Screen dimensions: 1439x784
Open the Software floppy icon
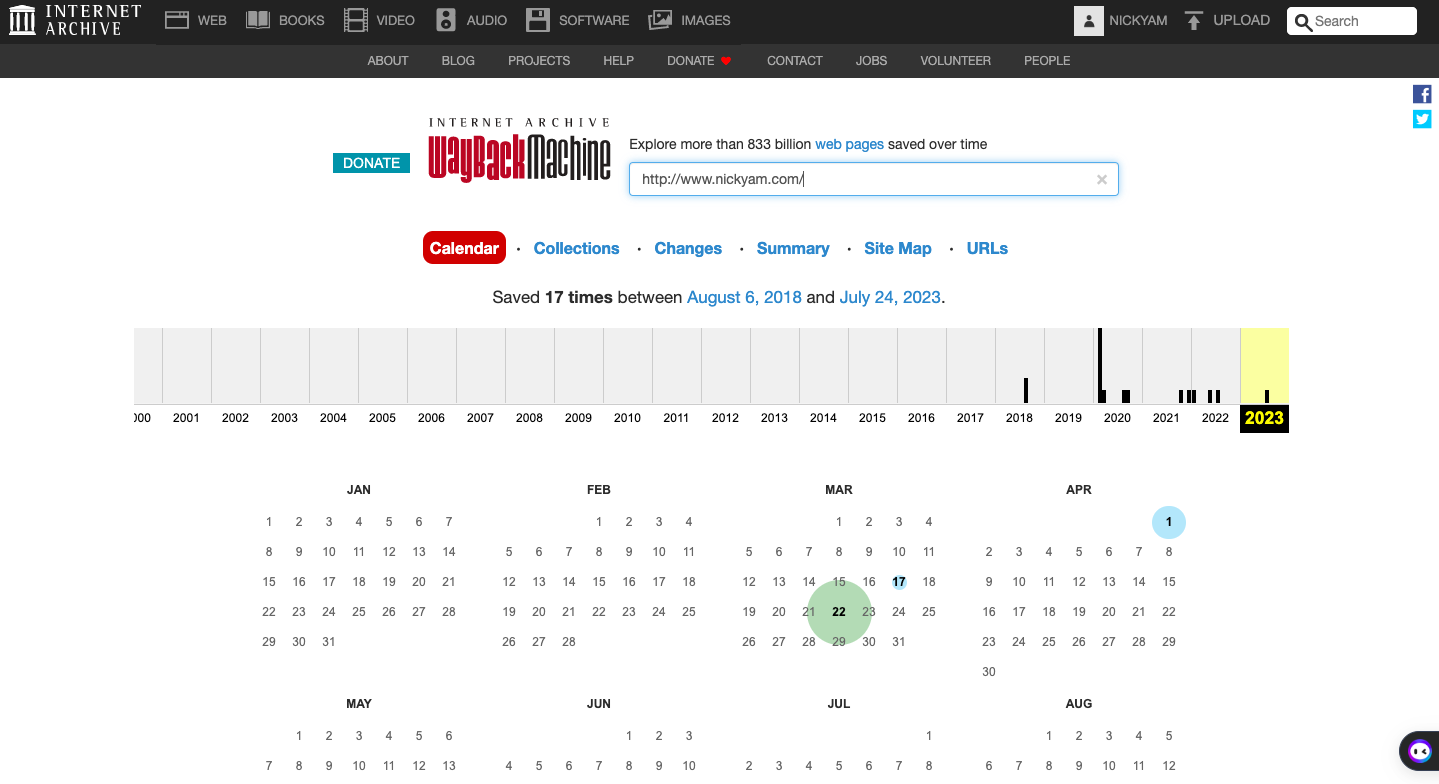(x=538, y=20)
